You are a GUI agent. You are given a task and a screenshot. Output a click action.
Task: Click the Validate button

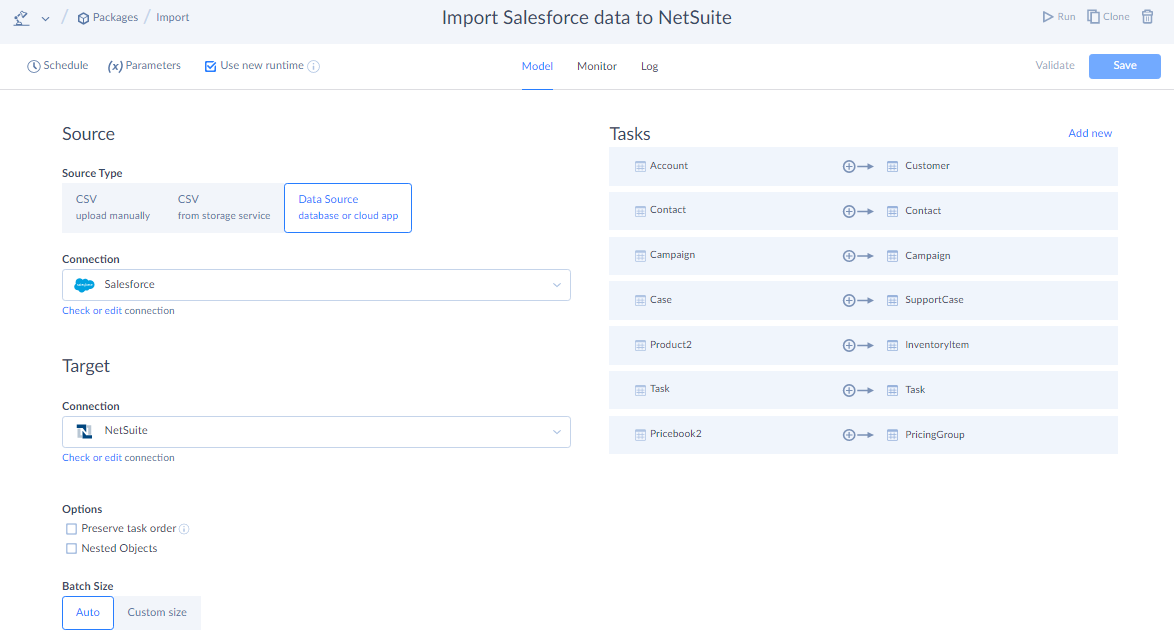pos(1054,65)
